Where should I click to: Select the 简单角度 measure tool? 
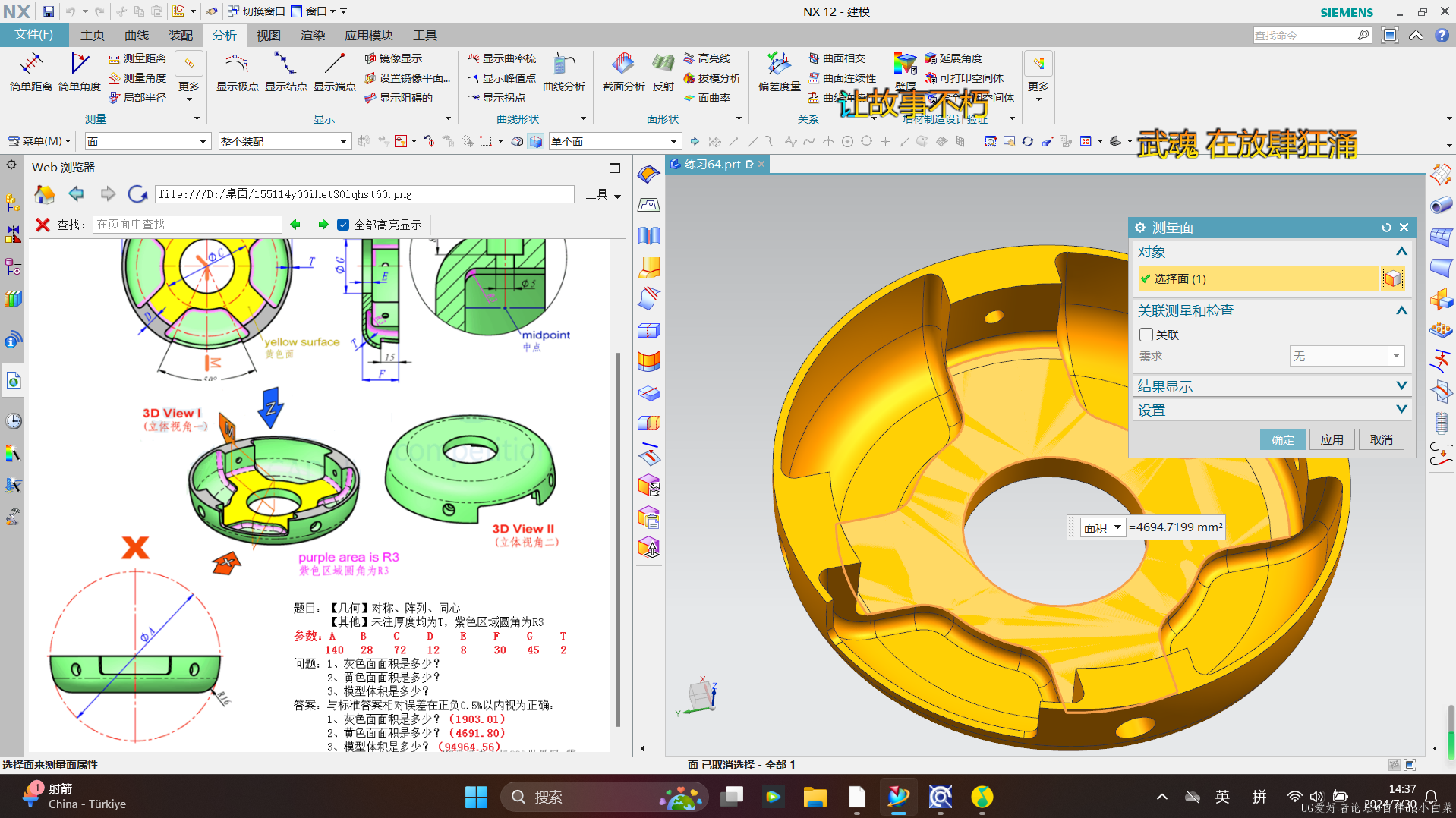tap(80, 72)
